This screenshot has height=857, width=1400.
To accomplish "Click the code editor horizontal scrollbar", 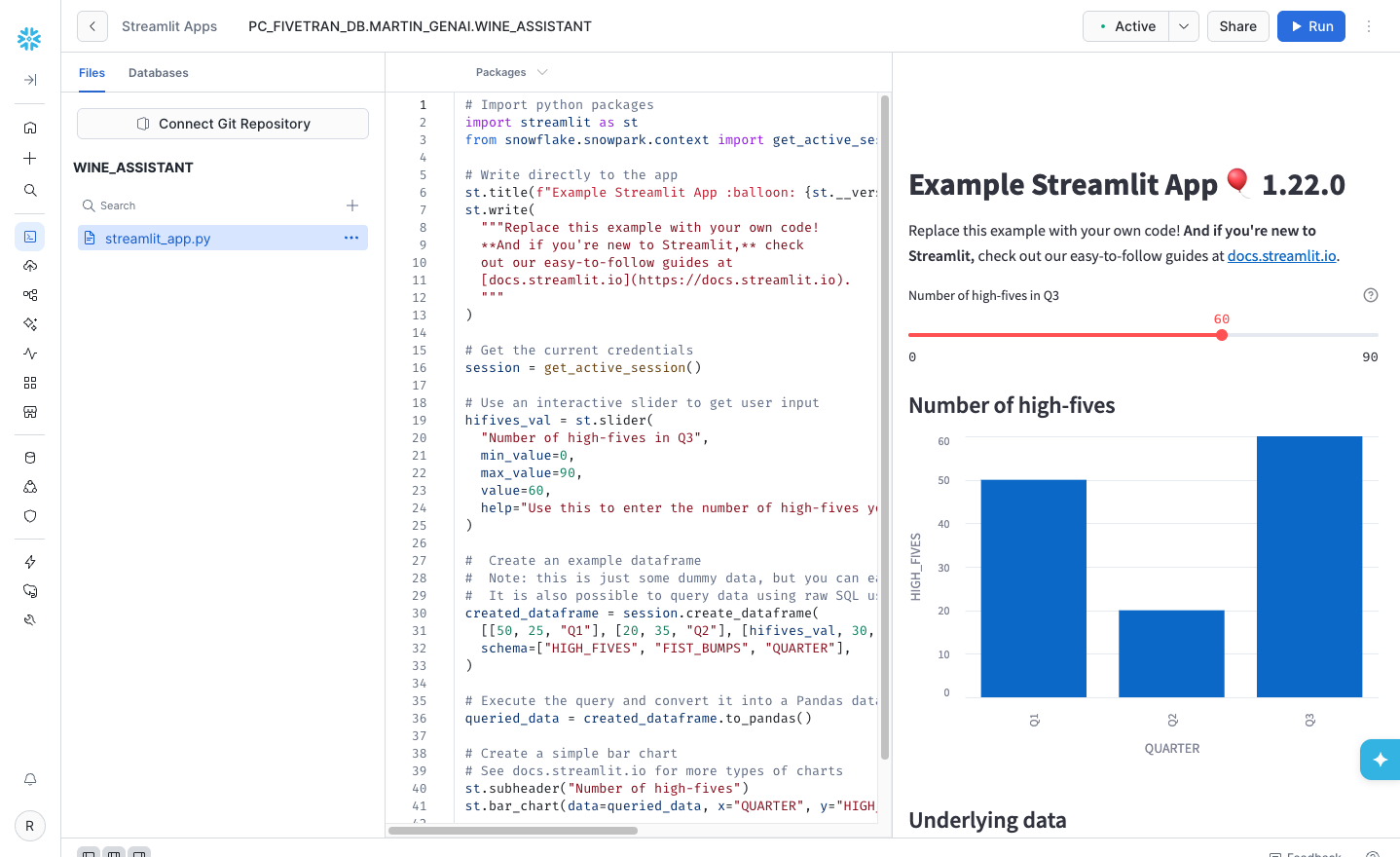I will 513,831.
